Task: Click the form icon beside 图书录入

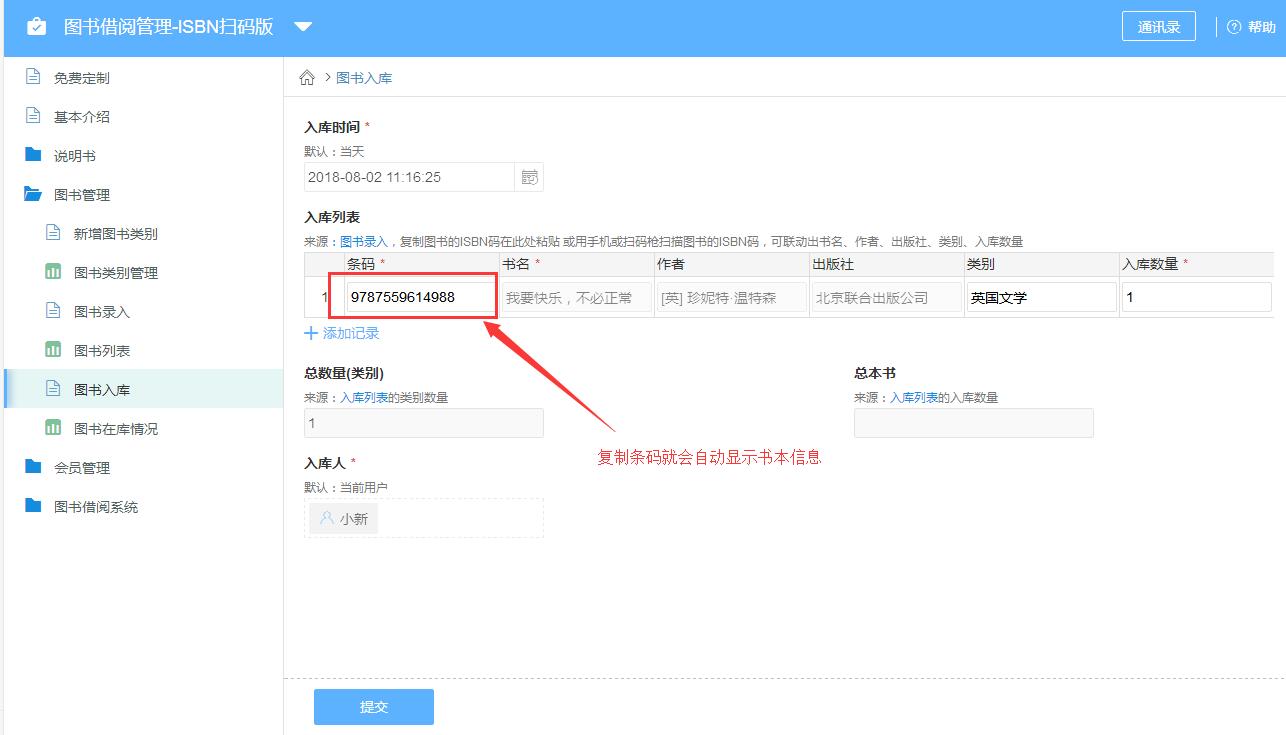Action: 53,311
